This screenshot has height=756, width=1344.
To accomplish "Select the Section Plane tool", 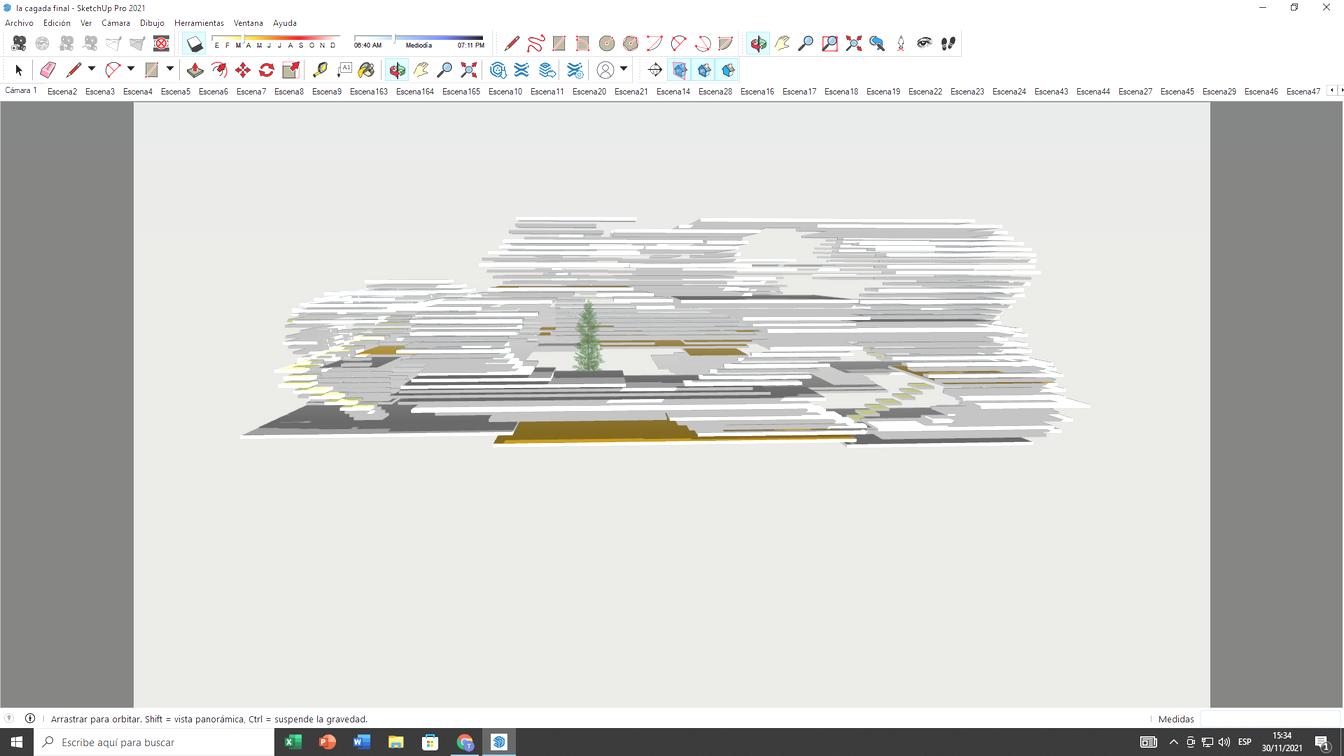I will (655, 70).
